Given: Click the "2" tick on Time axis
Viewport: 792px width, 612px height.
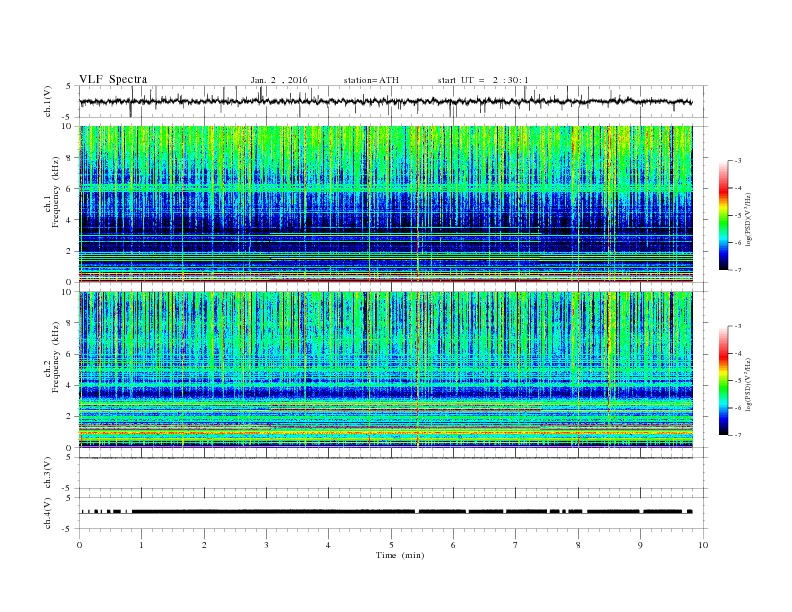Looking at the screenshot, I should click(204, 545).
